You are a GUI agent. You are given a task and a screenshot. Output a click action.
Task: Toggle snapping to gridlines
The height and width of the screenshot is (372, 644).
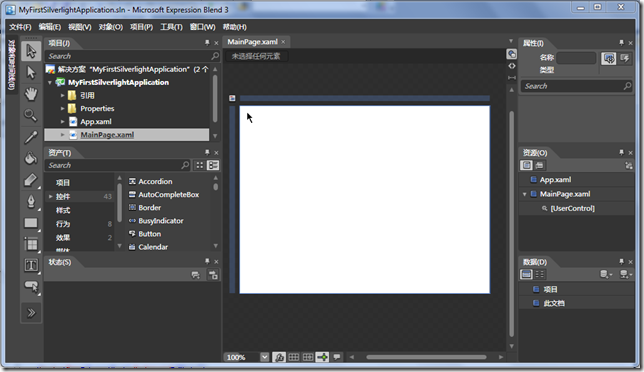click(x=308, y=357)
